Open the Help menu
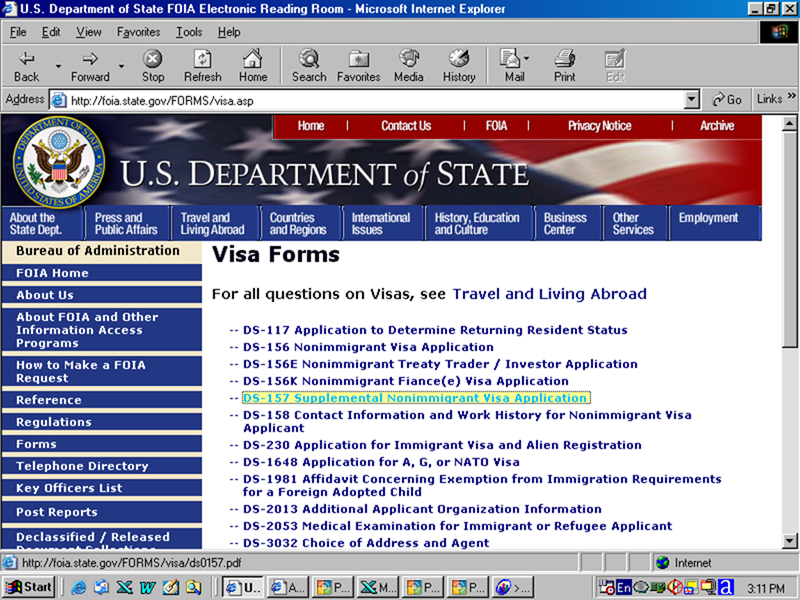800x600 pixels. click(x=229, y=32)
